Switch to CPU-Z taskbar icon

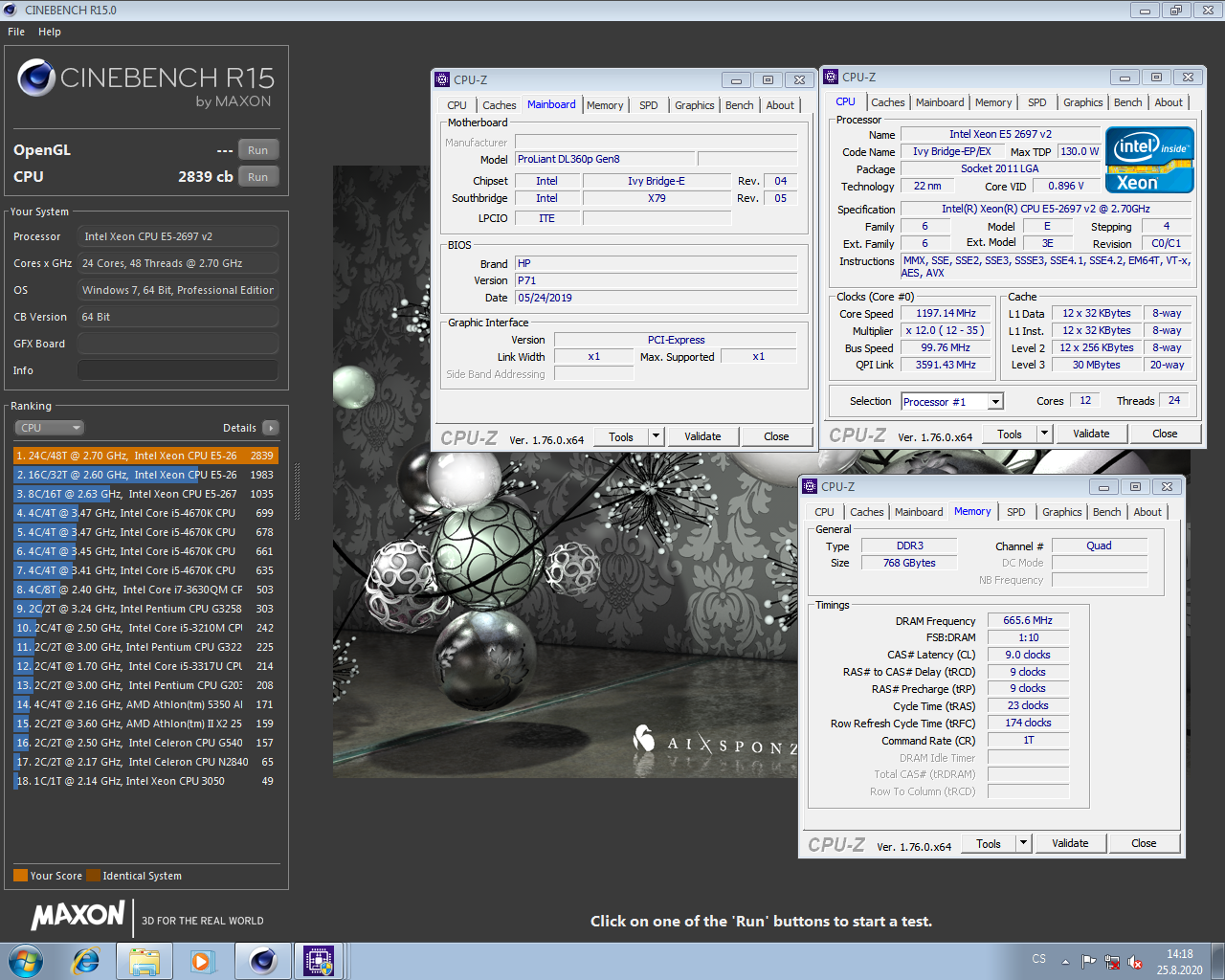pos(319,961)
